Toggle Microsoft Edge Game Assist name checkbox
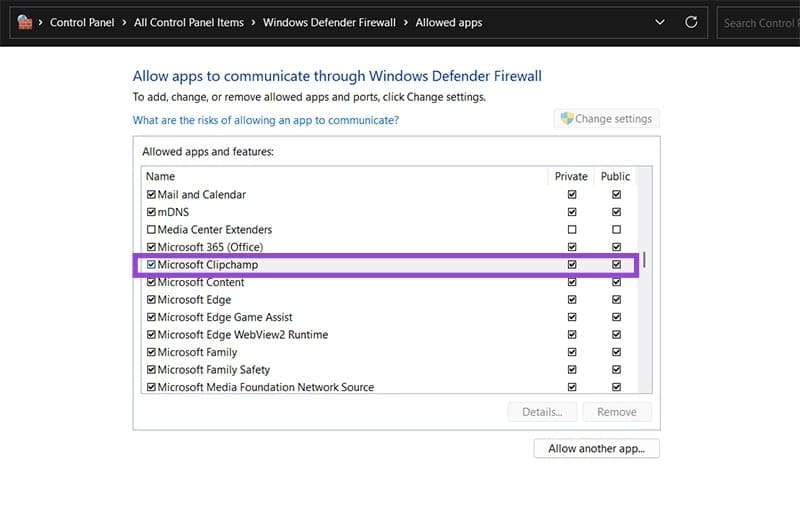Image resolution: width=800 pixels, height=526 pixels. 151,317
